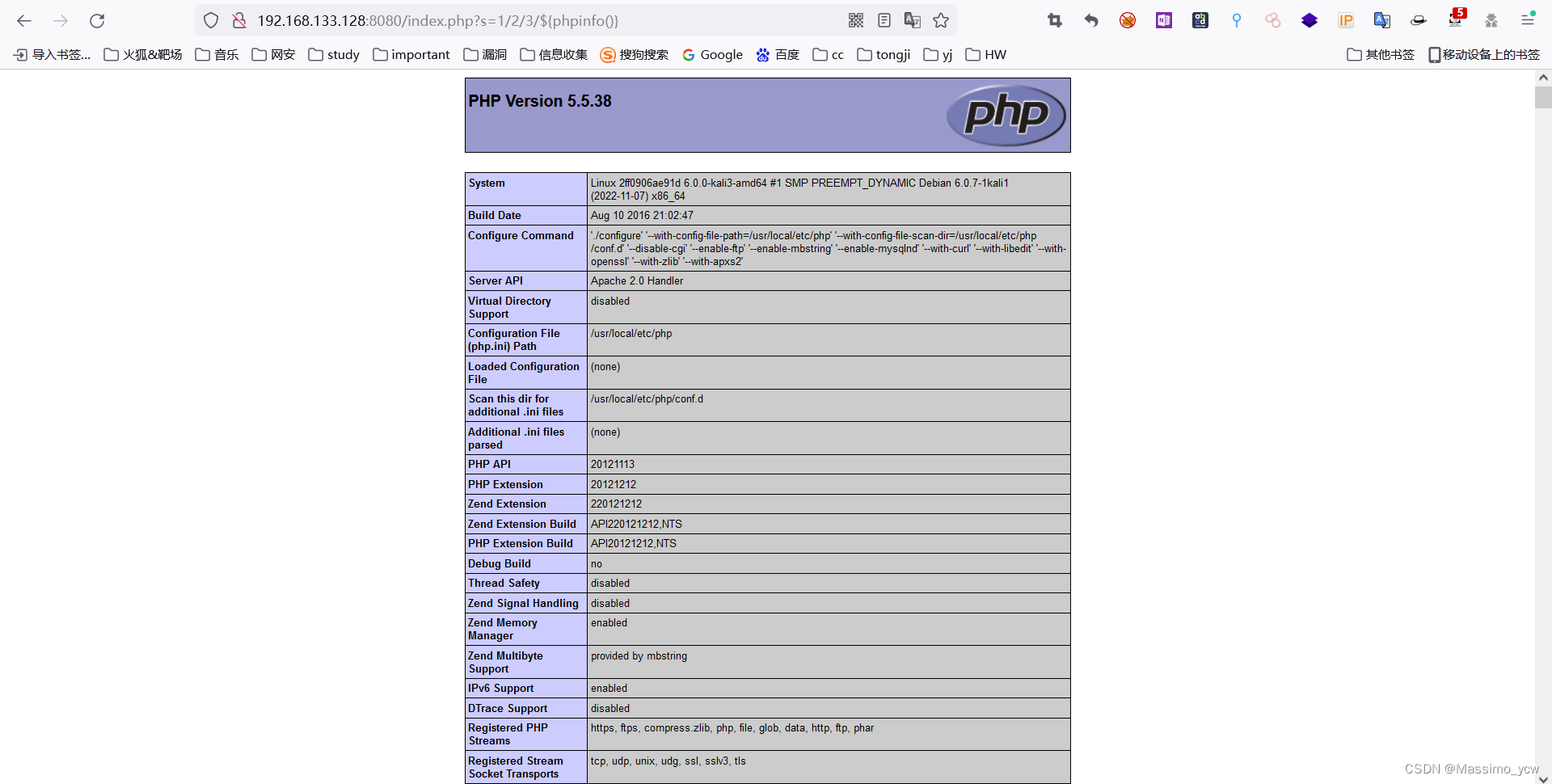
Task: Open the 网安 bookmark folder
Action: click(x=273, y=55)
